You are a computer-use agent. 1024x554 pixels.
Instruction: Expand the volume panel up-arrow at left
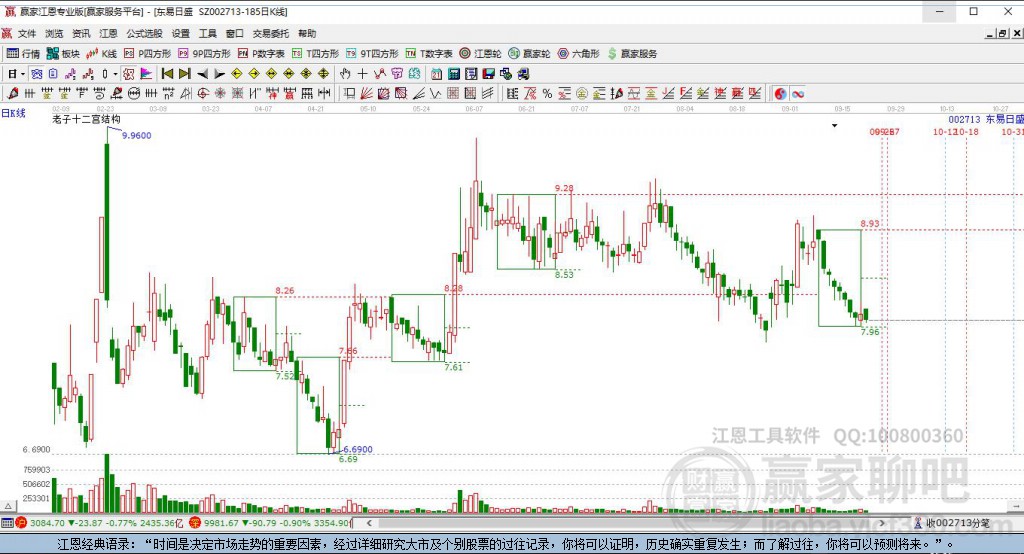click(8, 506)
